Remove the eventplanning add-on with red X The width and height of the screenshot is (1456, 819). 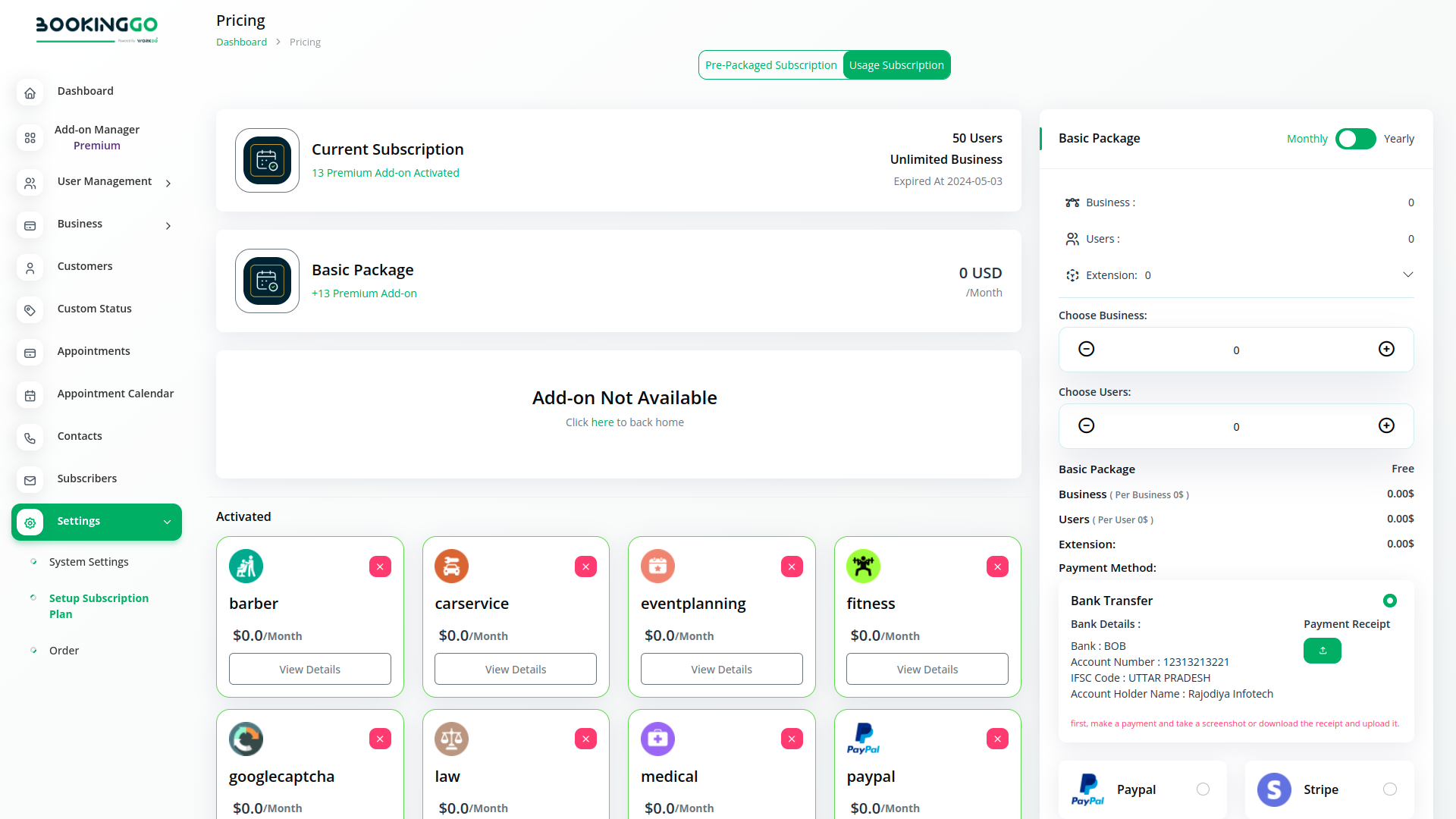tap(792, 566)
